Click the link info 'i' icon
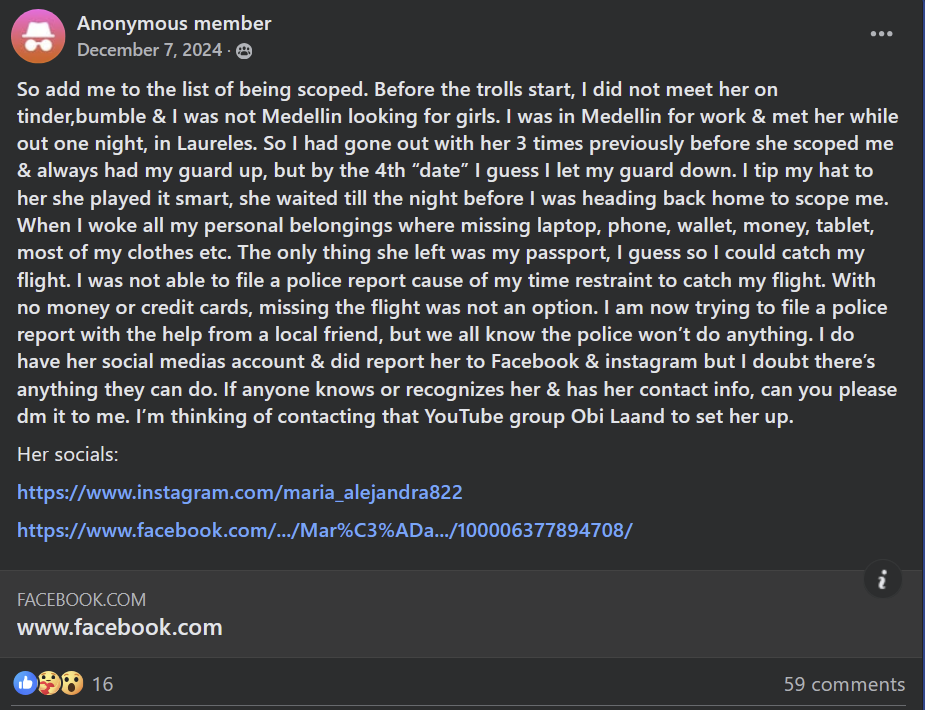Viewport: 925px width, 710px height. [882, 579]
